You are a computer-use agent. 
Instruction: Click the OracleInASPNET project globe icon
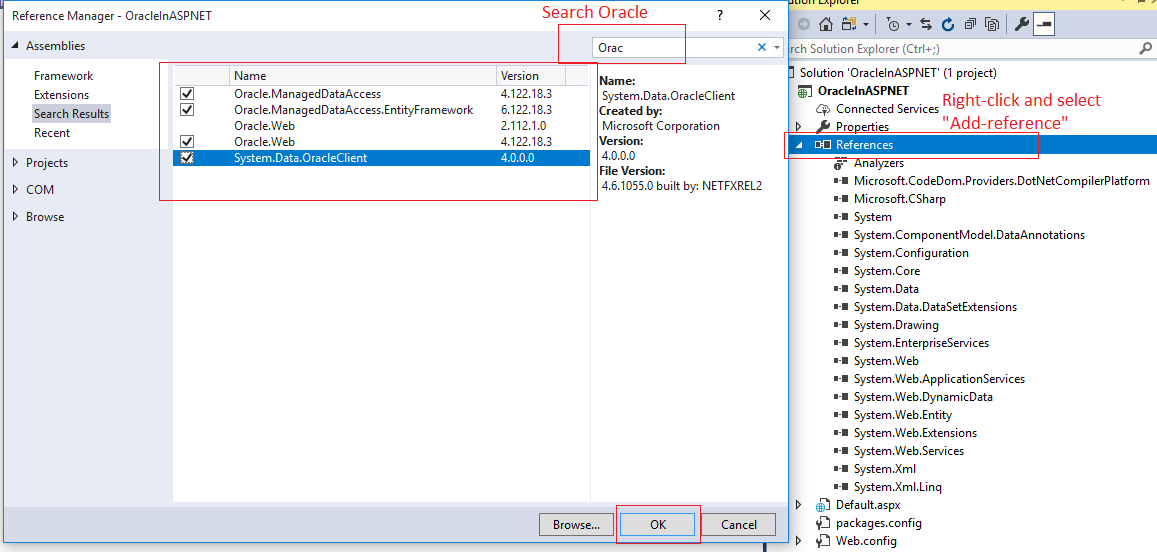pos(805,91)
